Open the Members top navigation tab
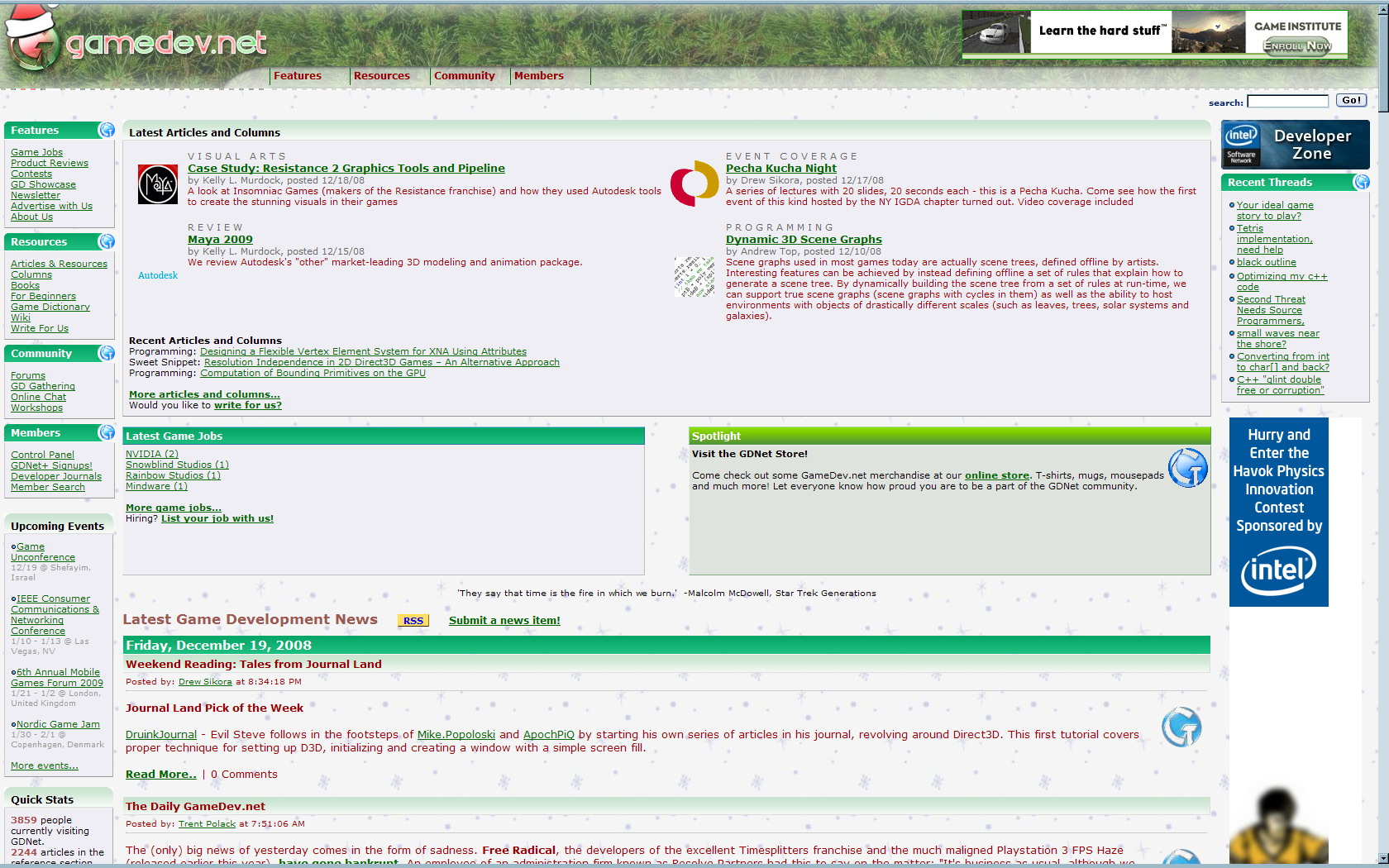1389x868 pixels. tap(539, 76)
